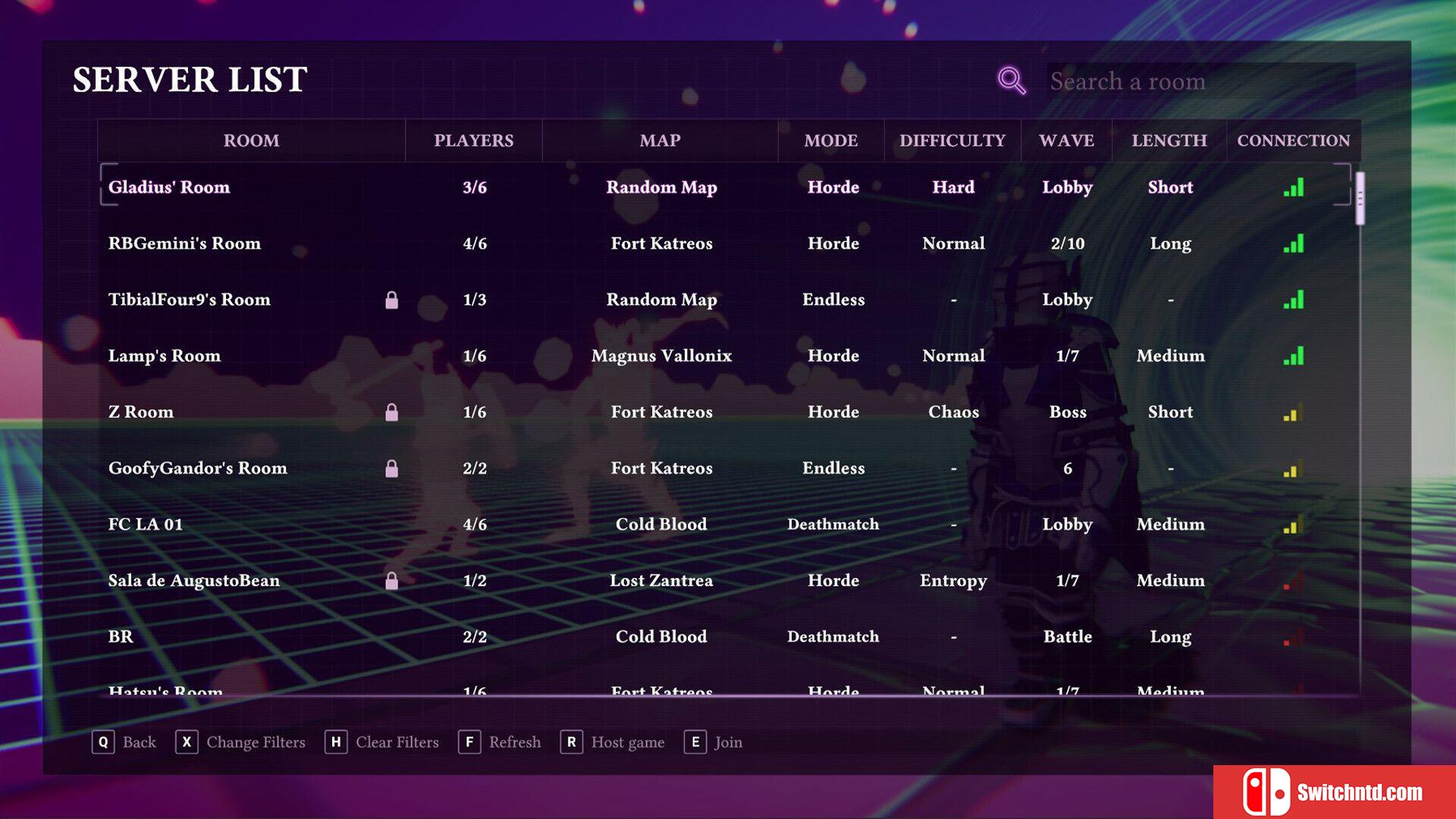This screenshot has height=819, width=1456.
Task: Click connection signal icon for Z Room
Action: (x=1292, y=410)
